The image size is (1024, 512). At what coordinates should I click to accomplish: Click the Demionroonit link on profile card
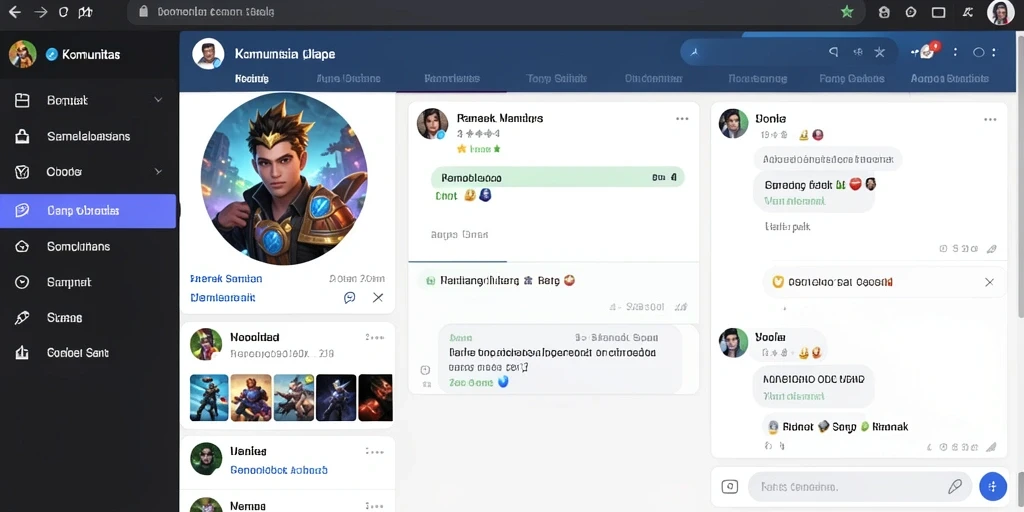click(x=223, y=298)
